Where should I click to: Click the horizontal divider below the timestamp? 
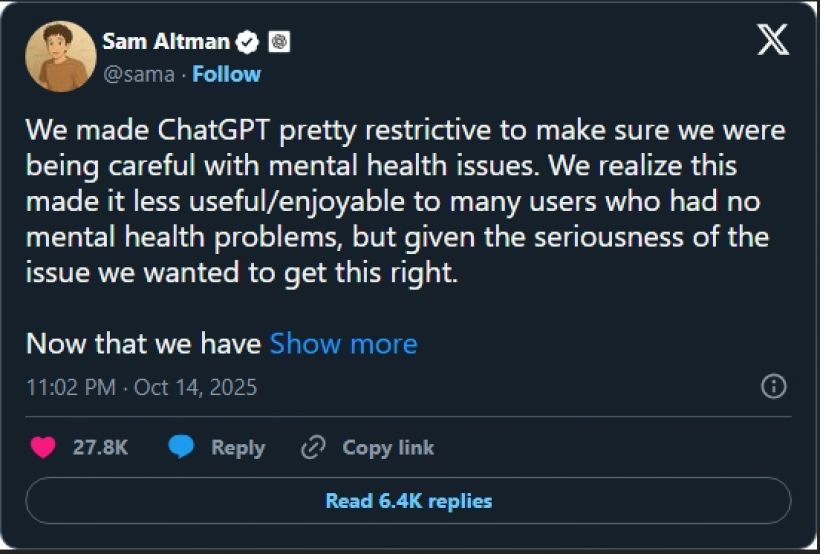coord(408,416)
